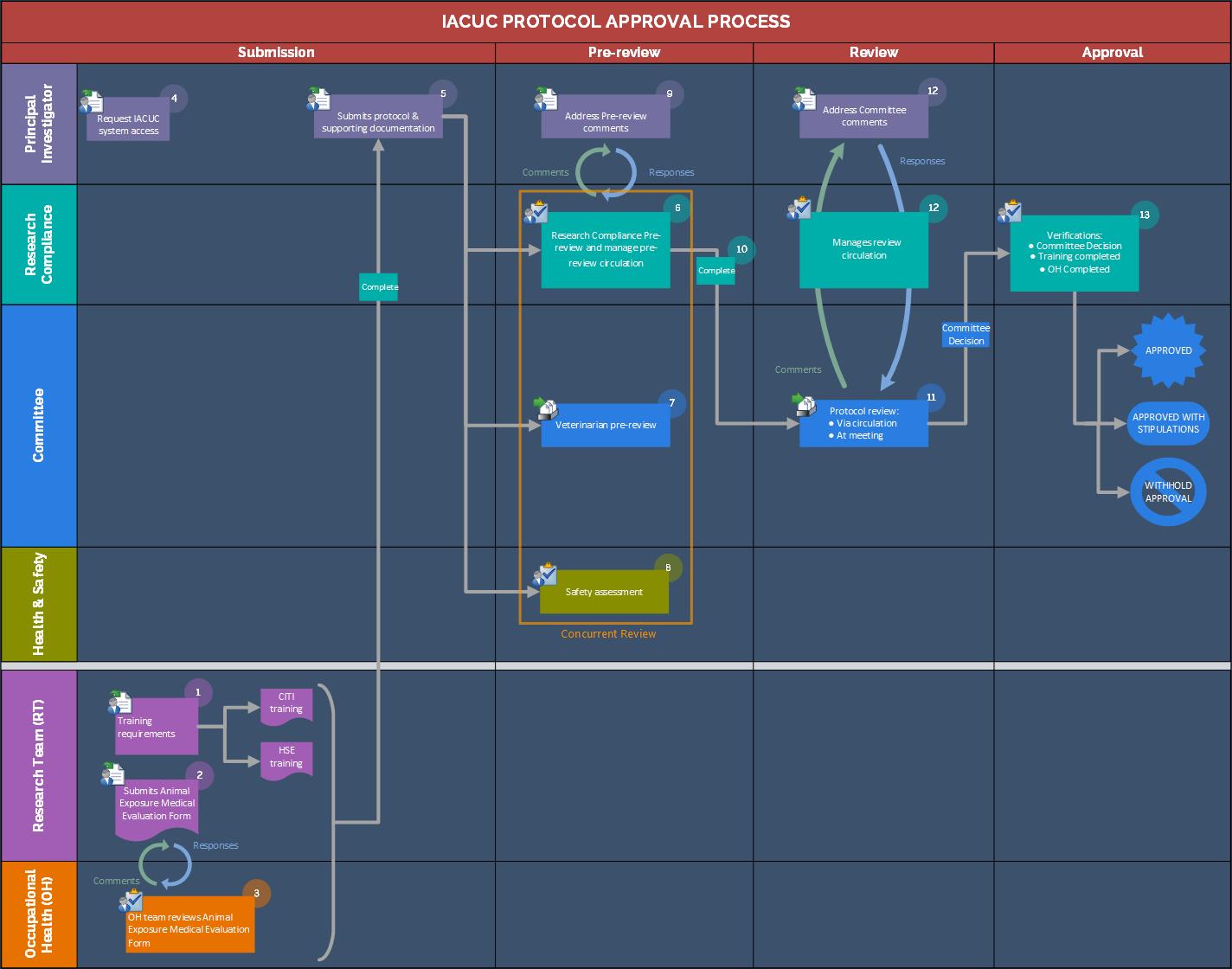Screen dimensions: 1232x969
Task: Select the Committee Decision connector label
Action: pyautogui.click(x=966, y=335)
